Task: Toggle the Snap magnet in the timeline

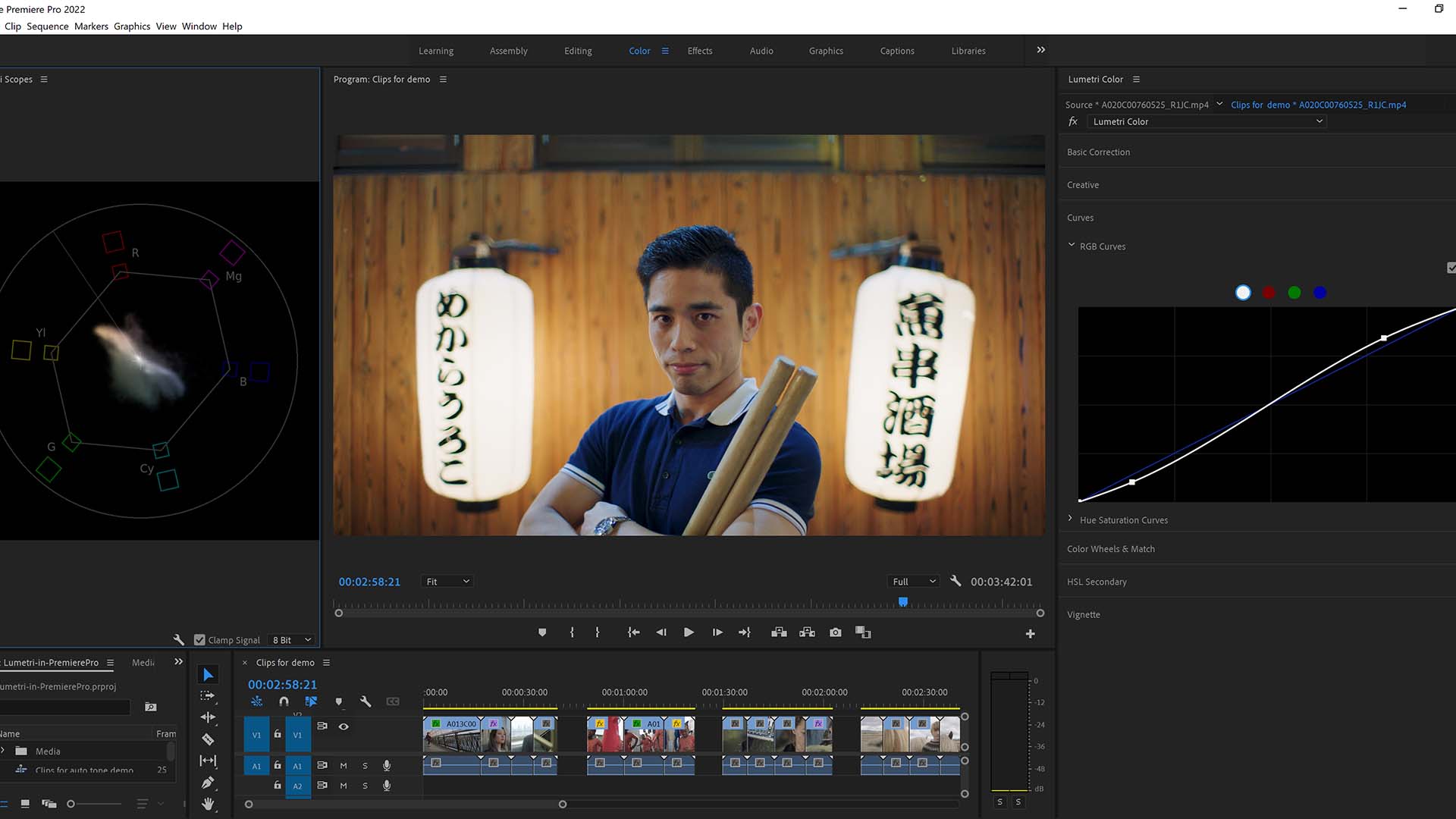Action: (x=284, y=701)
